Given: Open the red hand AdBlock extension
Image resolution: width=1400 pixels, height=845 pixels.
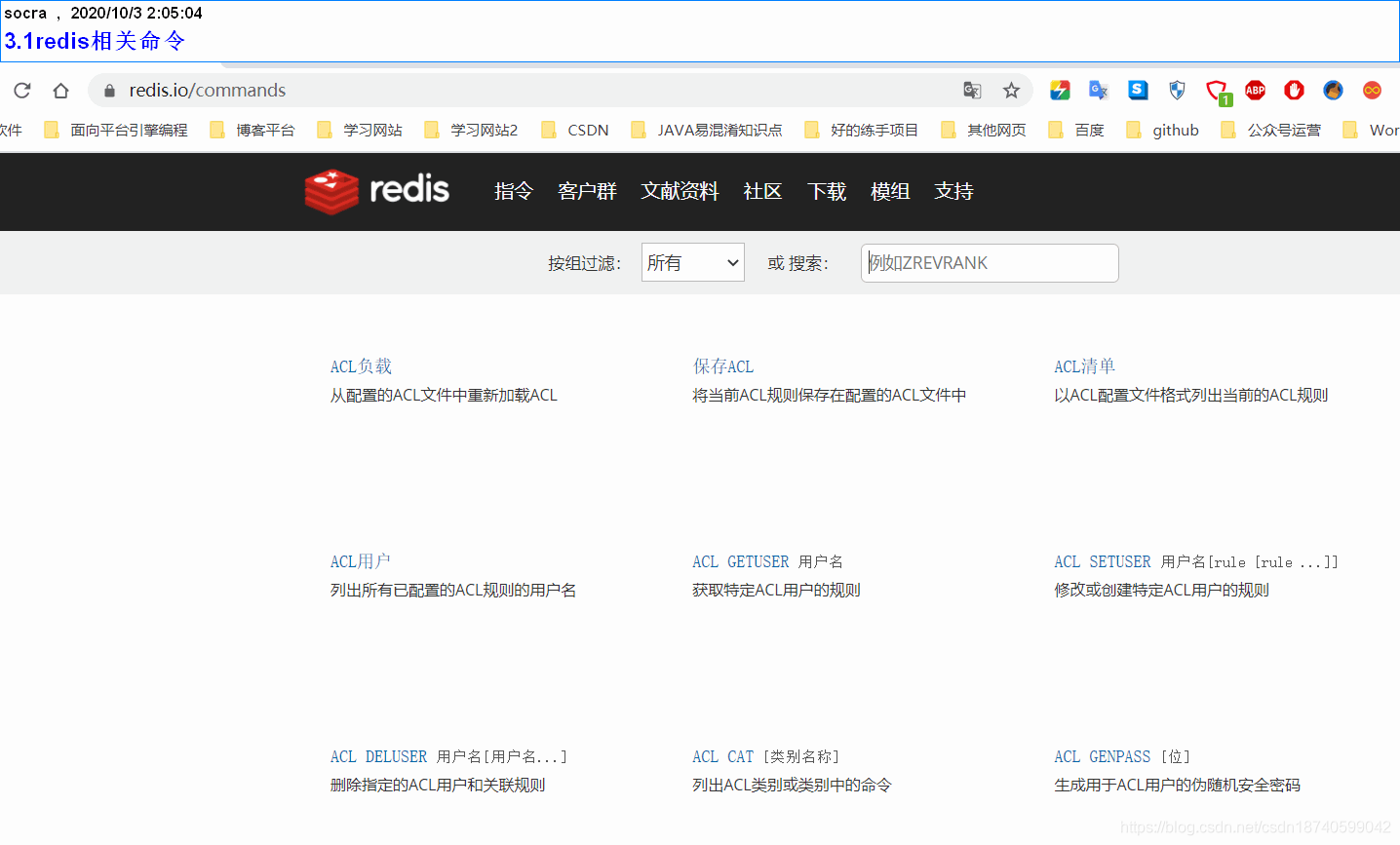Looking at the screenshot, I should [x=1294, y=91].
